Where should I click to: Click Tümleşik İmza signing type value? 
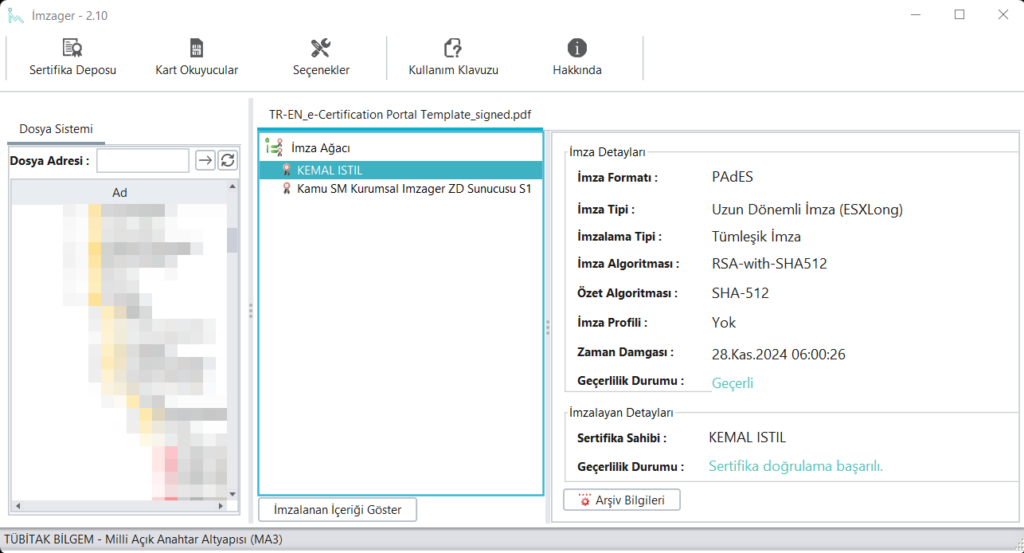point(756,236)
